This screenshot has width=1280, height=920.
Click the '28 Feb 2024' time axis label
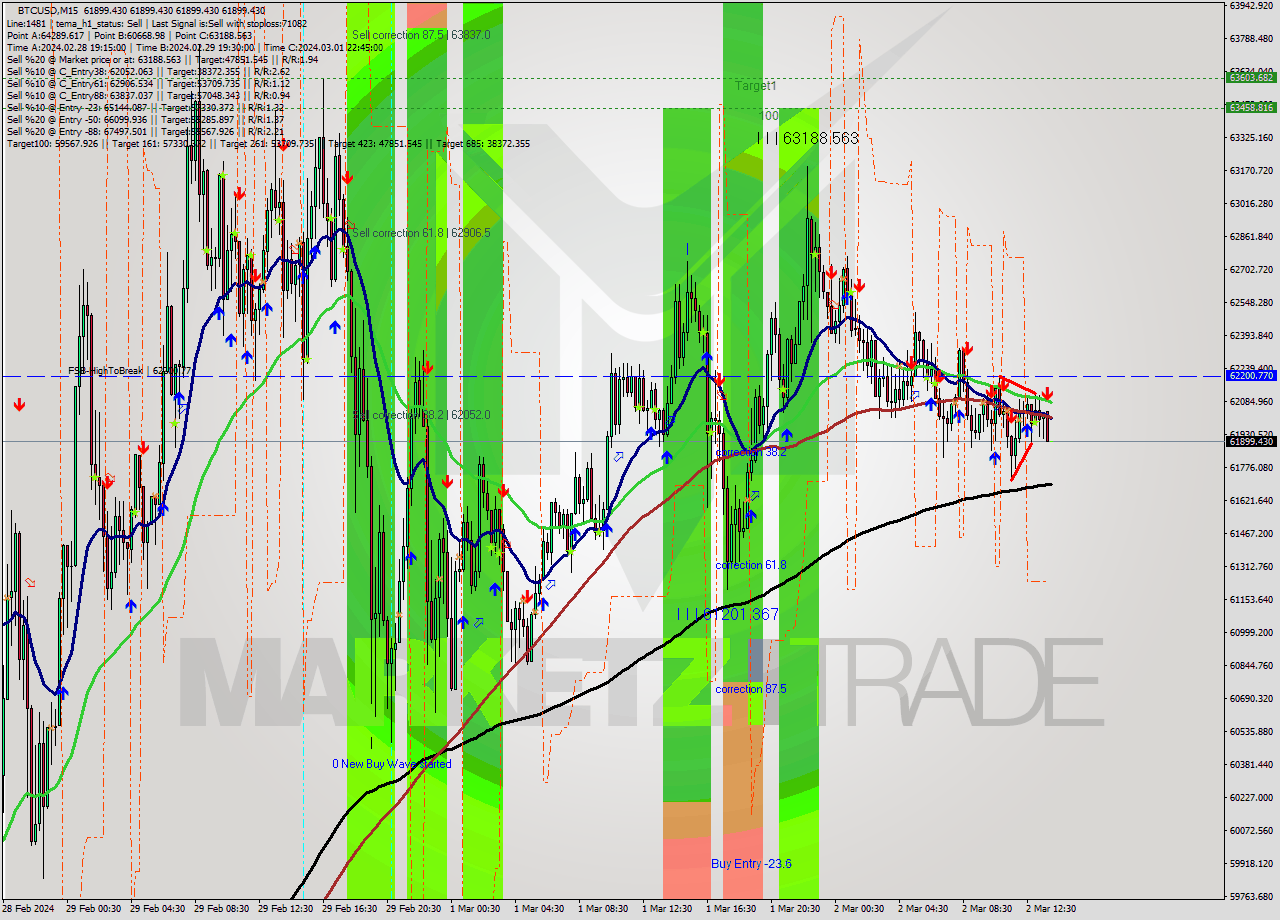click(x=28, y=909)
